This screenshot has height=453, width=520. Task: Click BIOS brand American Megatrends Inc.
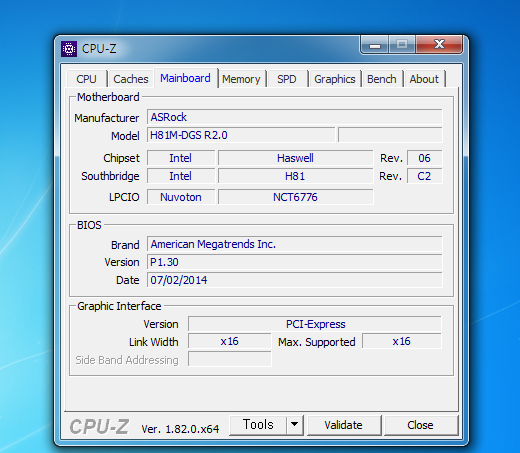point(295,244)
